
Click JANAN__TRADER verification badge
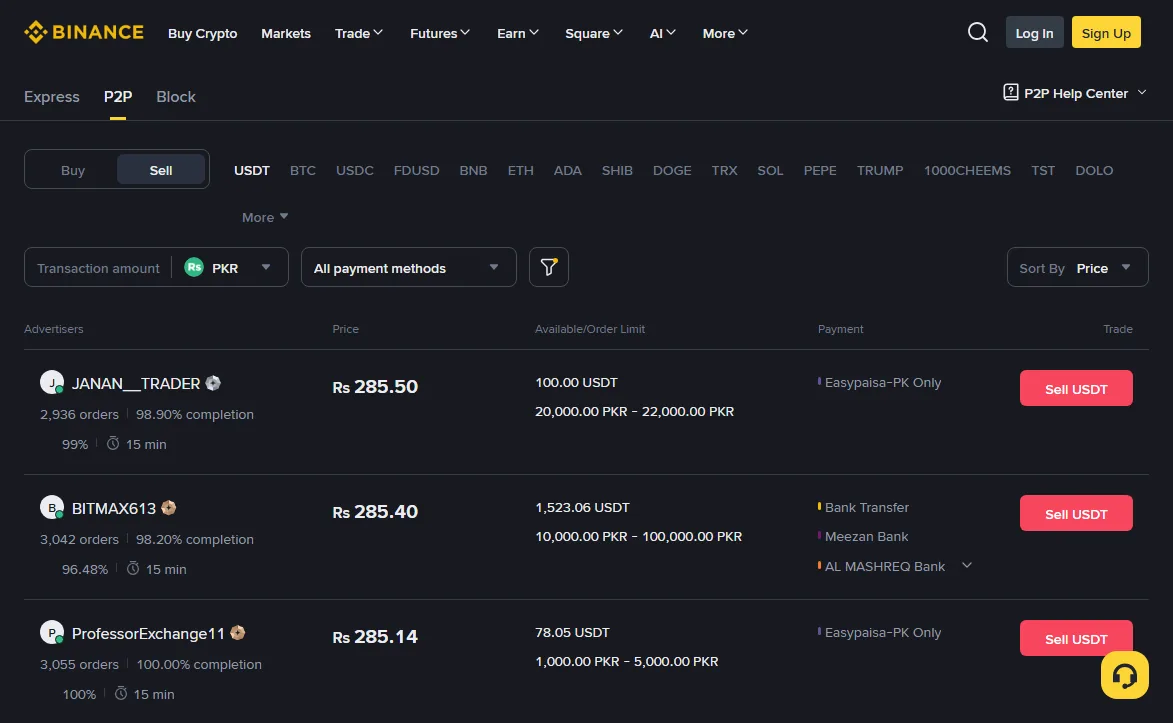click(213, 383)
